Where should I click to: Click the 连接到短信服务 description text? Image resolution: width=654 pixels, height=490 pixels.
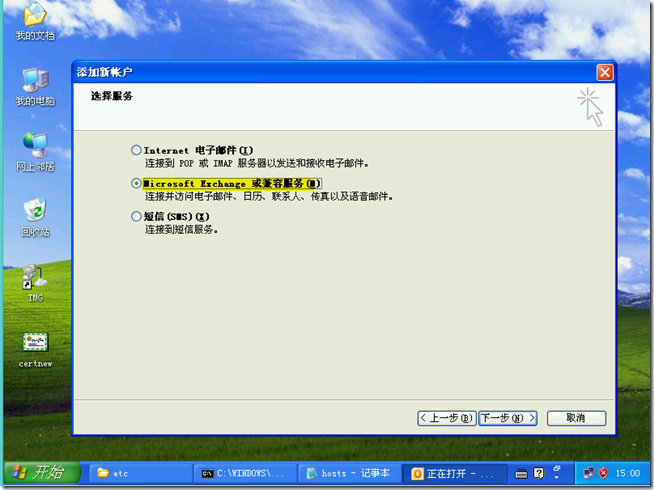pos(181,229)
